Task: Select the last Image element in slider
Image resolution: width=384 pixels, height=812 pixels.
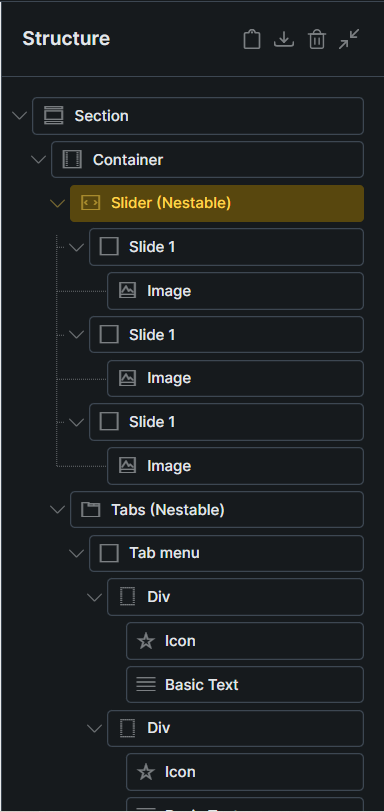Action: (235, 466)
